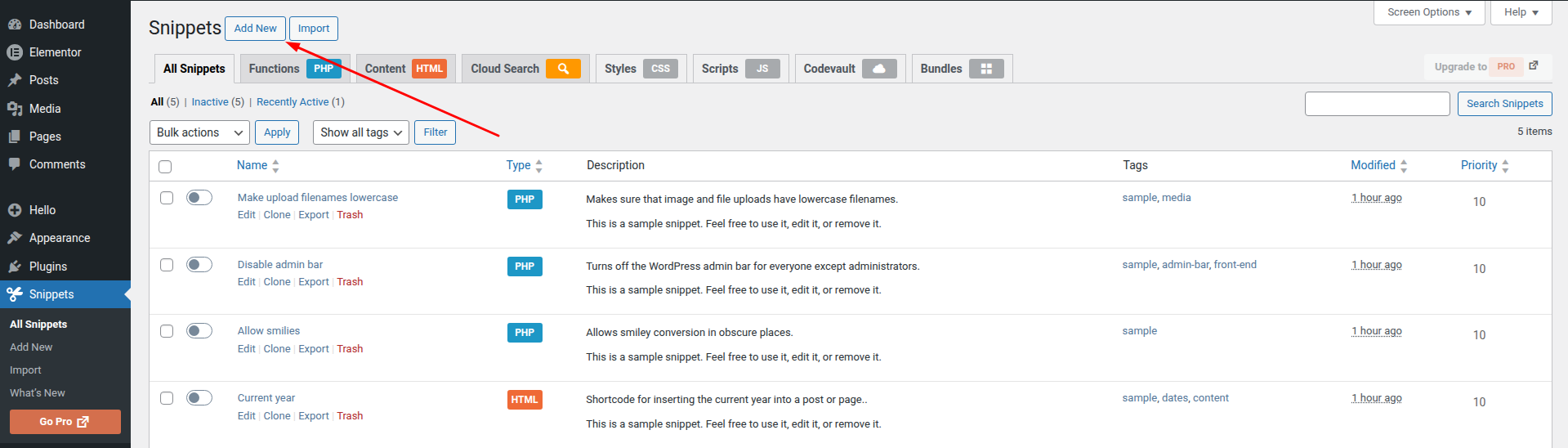Click the HTML badge on Content tab
The width and height of the screenshot is (1568, 448).
click(429, 69)
